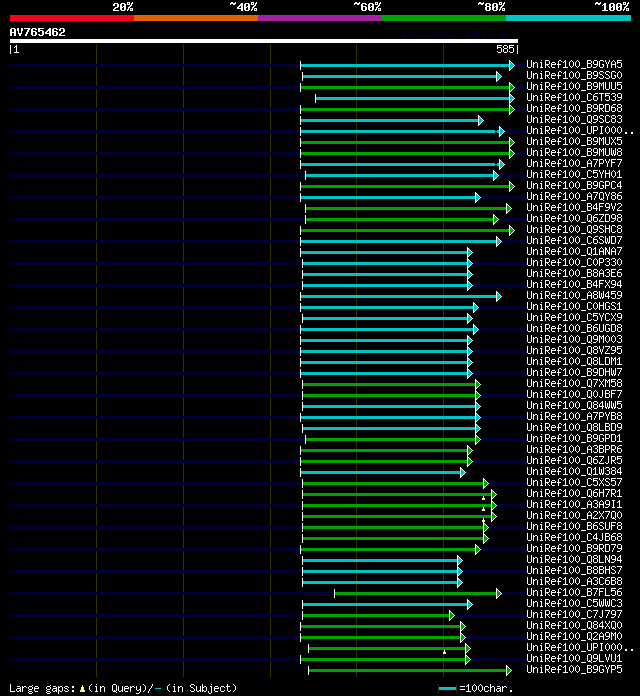This screenshot has width=640, height=696.
Task: Open the UniRef100_Q8VZ95 label
Action: coord(574,351)
